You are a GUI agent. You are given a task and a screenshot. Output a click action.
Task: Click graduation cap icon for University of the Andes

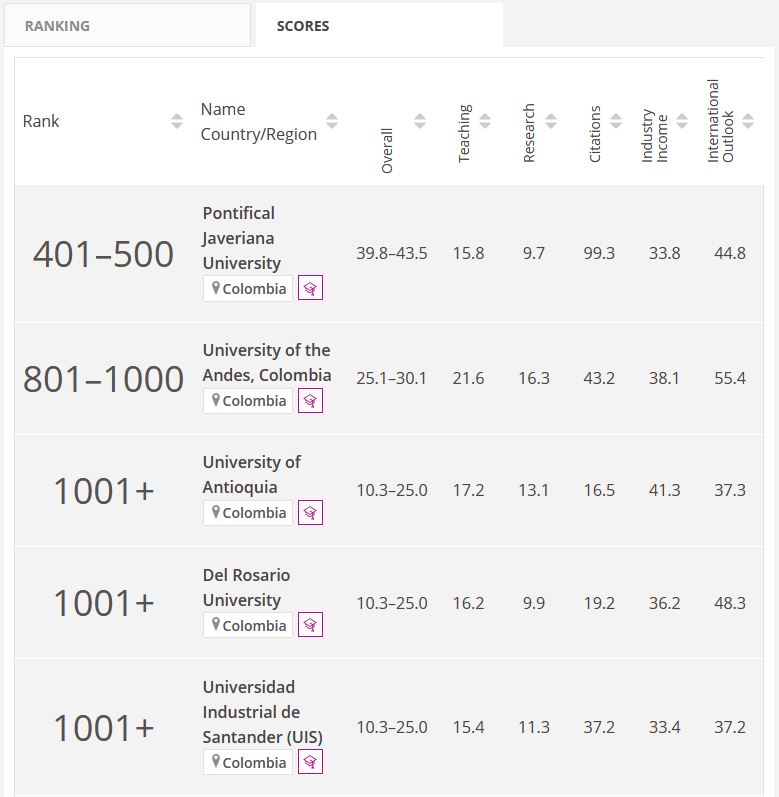[x=310, y=401]
